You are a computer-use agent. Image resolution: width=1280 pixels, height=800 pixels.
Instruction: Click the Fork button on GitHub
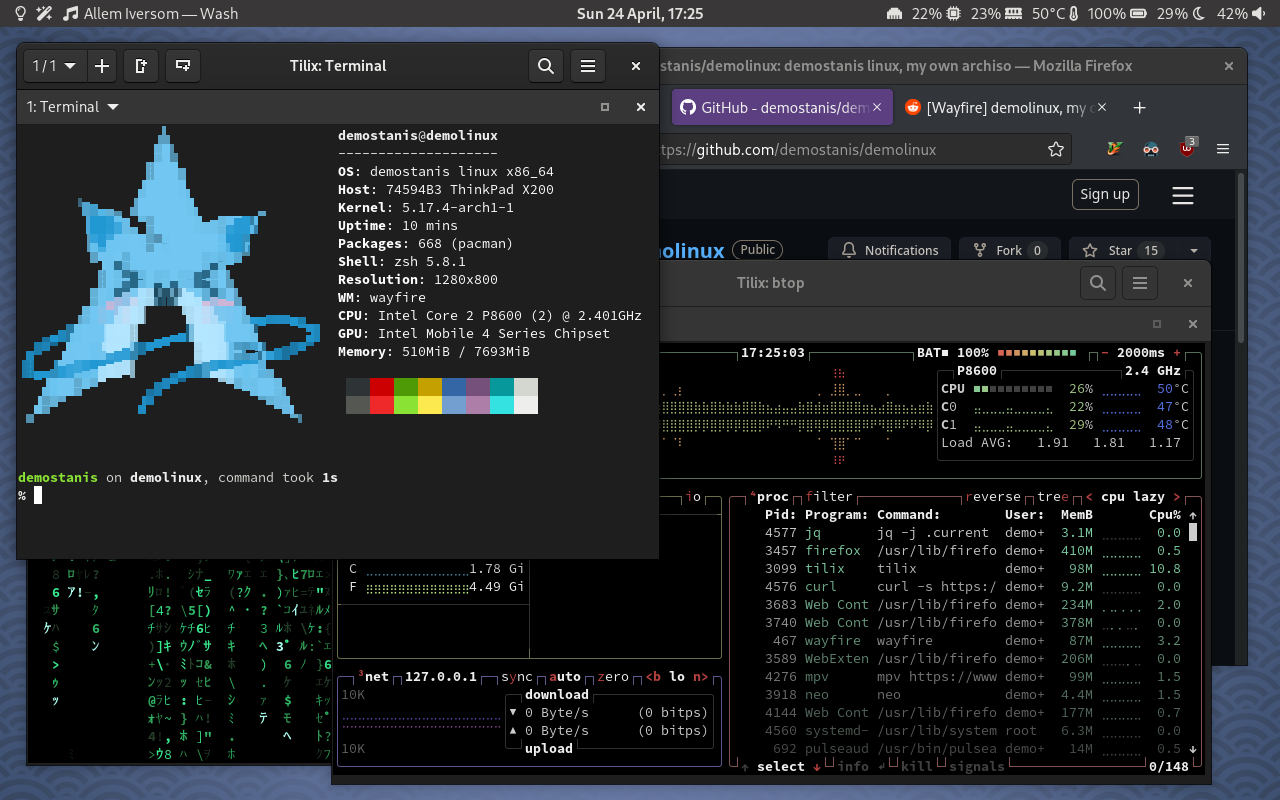pos(1009,250)
